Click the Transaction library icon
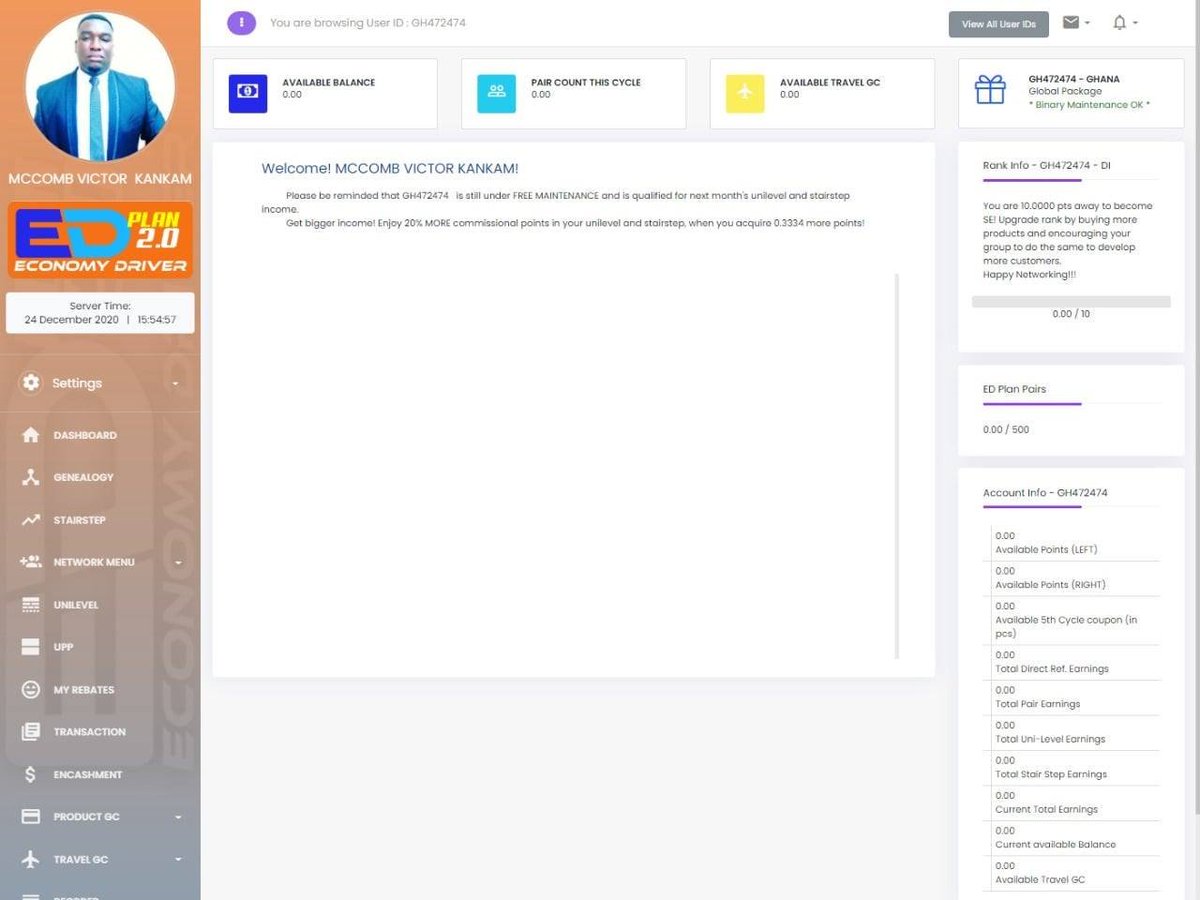This screenshot has height=900, width=1200. pos(31,732)
